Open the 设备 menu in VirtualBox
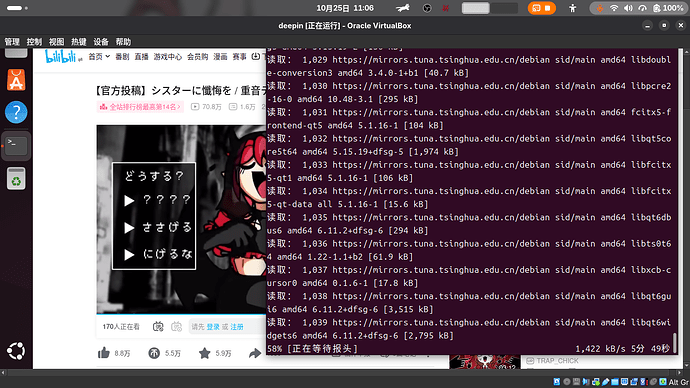 [101, 42]
